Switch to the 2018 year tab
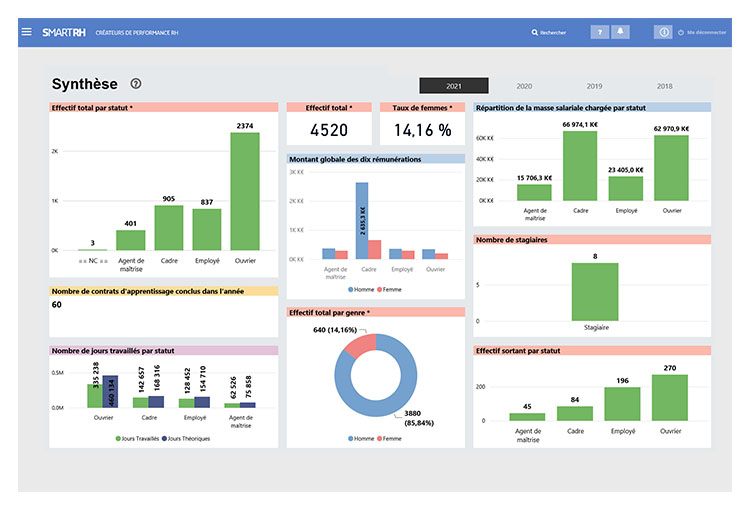750x510 pixels. [x=664, y=86]
